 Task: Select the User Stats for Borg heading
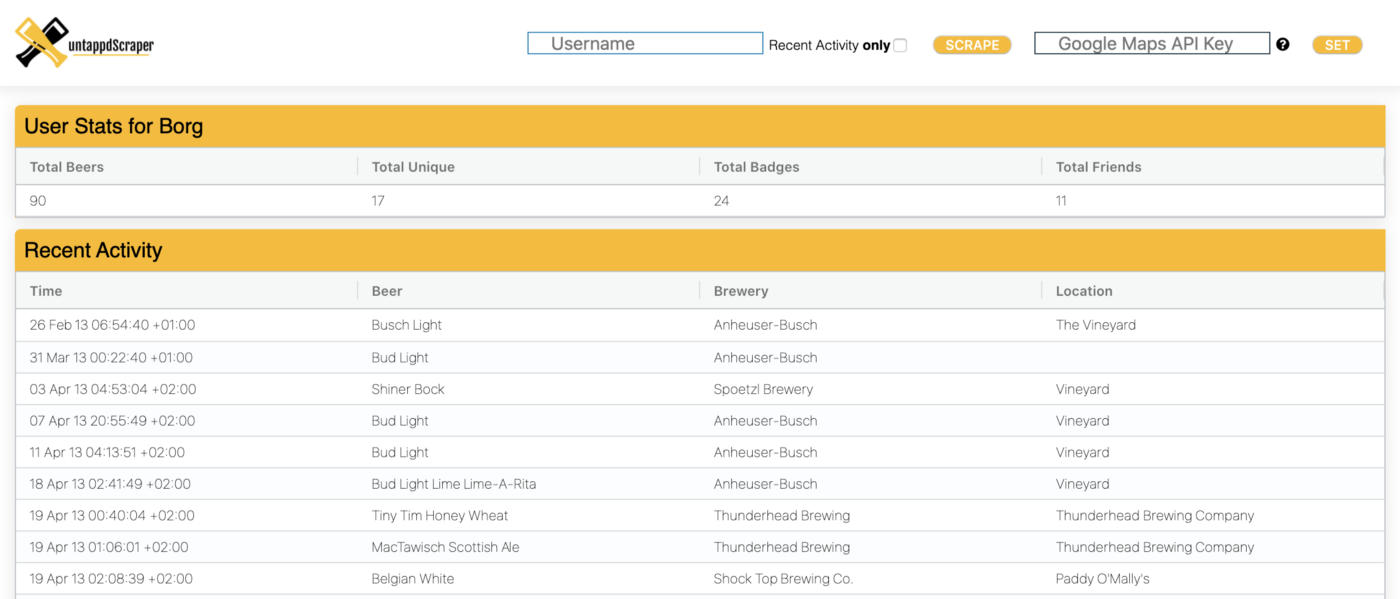(x=114, y=127)
